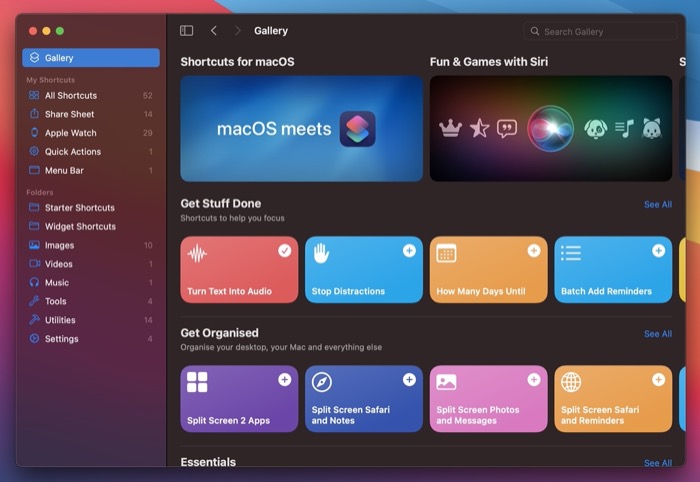Click the Widget Shortcuts folder icon
Viewport: 700px width, 482px height.
coord(34,226)
